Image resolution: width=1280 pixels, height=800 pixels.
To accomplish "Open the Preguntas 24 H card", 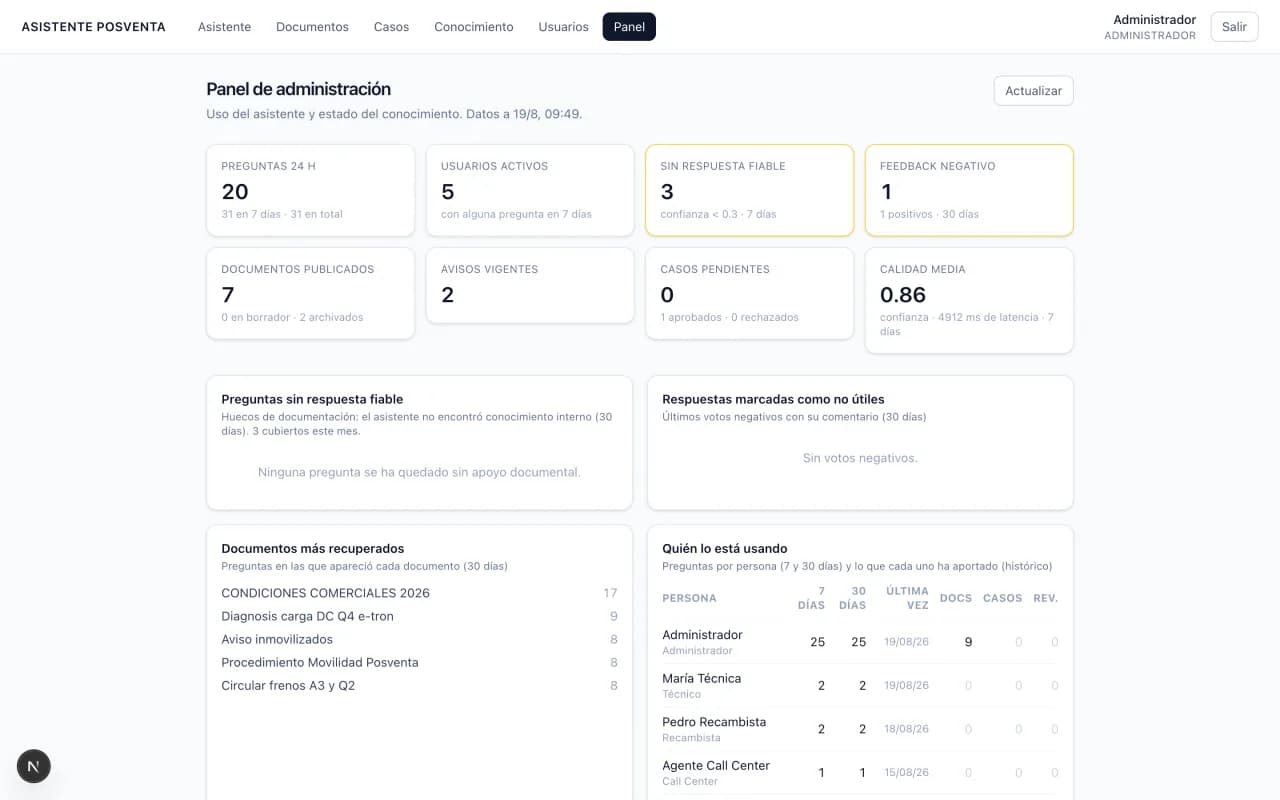I will point(311,190).
